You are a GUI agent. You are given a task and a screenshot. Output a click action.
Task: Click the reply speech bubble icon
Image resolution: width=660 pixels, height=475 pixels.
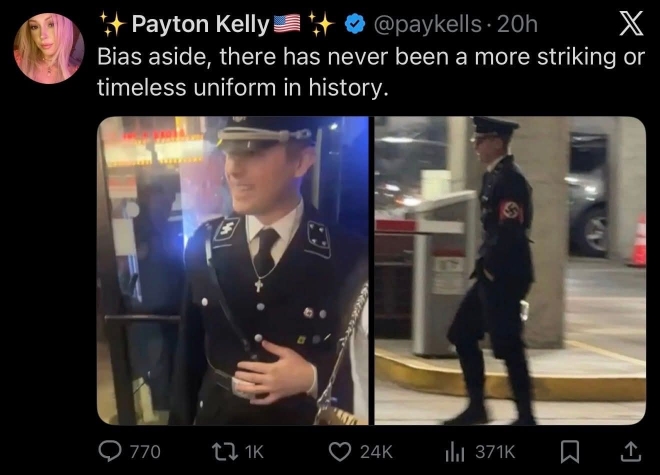click(x=110, y=451)
